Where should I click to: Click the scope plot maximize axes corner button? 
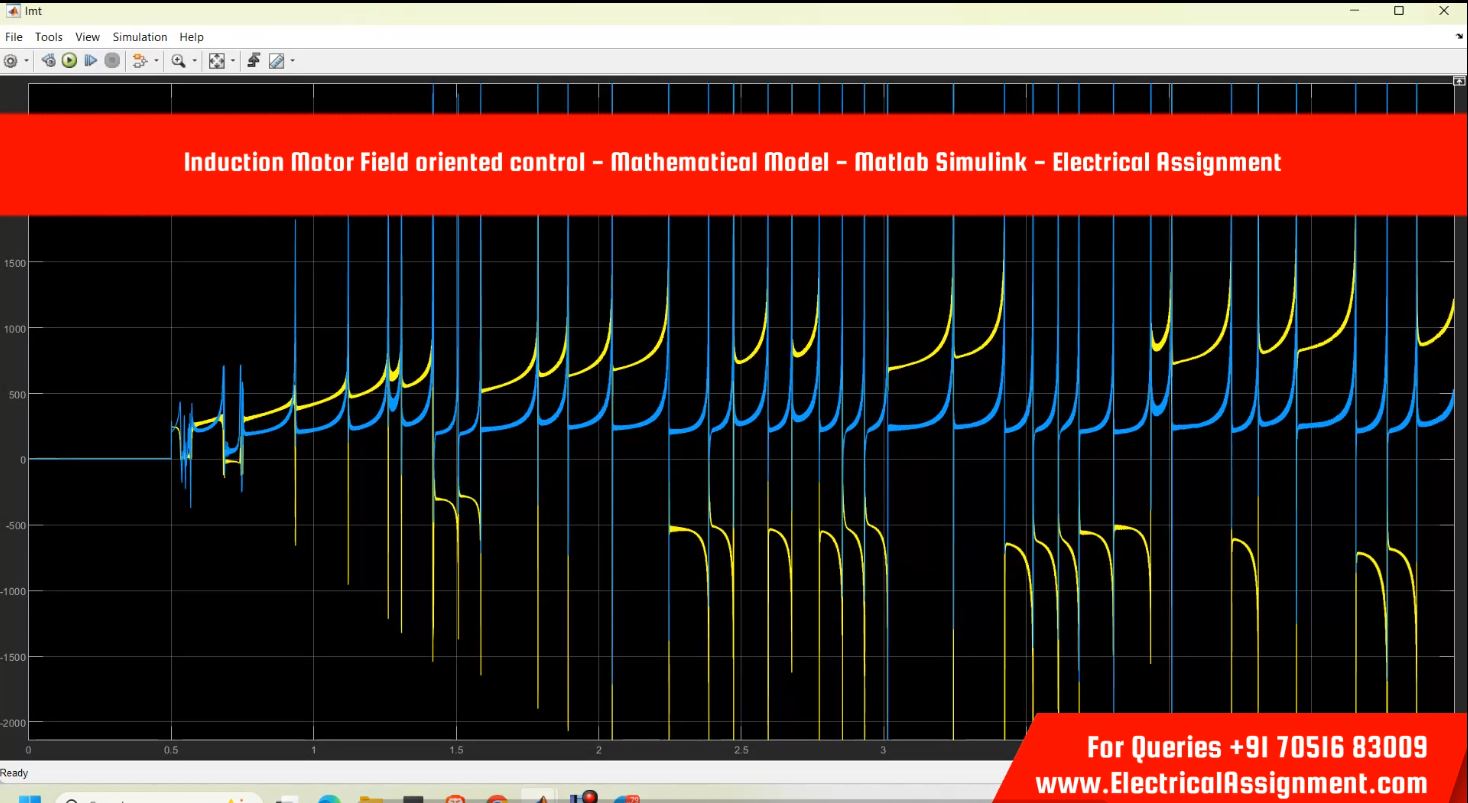point(1461,79)
